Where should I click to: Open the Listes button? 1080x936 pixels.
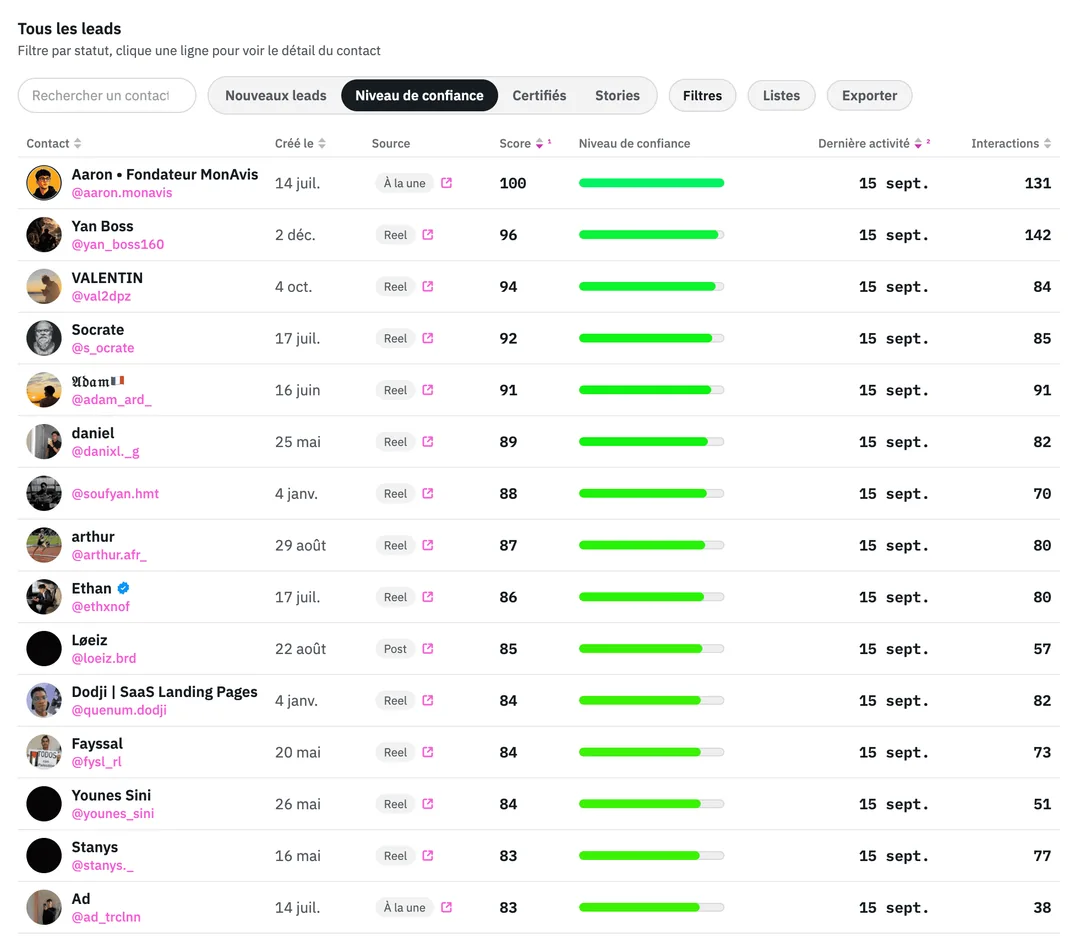[781, 96]
